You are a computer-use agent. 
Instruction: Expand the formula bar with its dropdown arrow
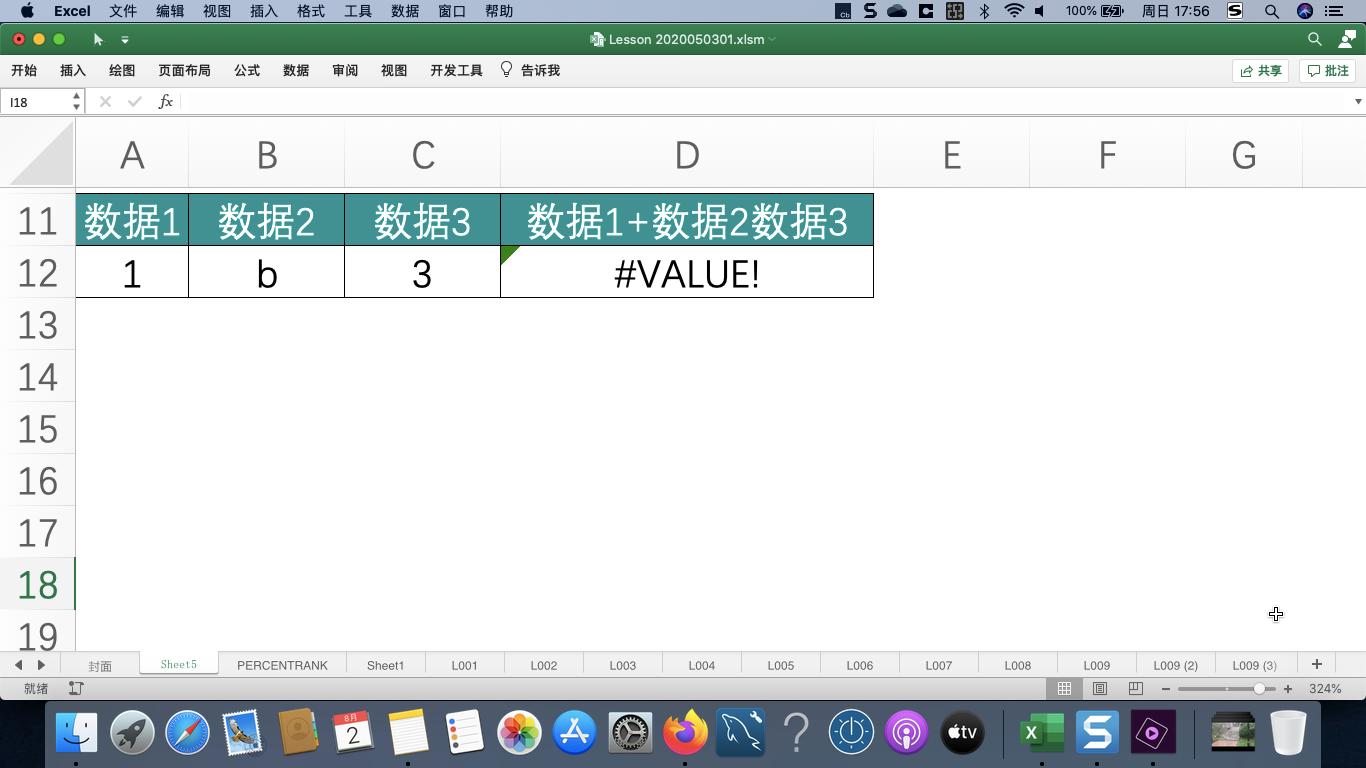point(1357,101)
